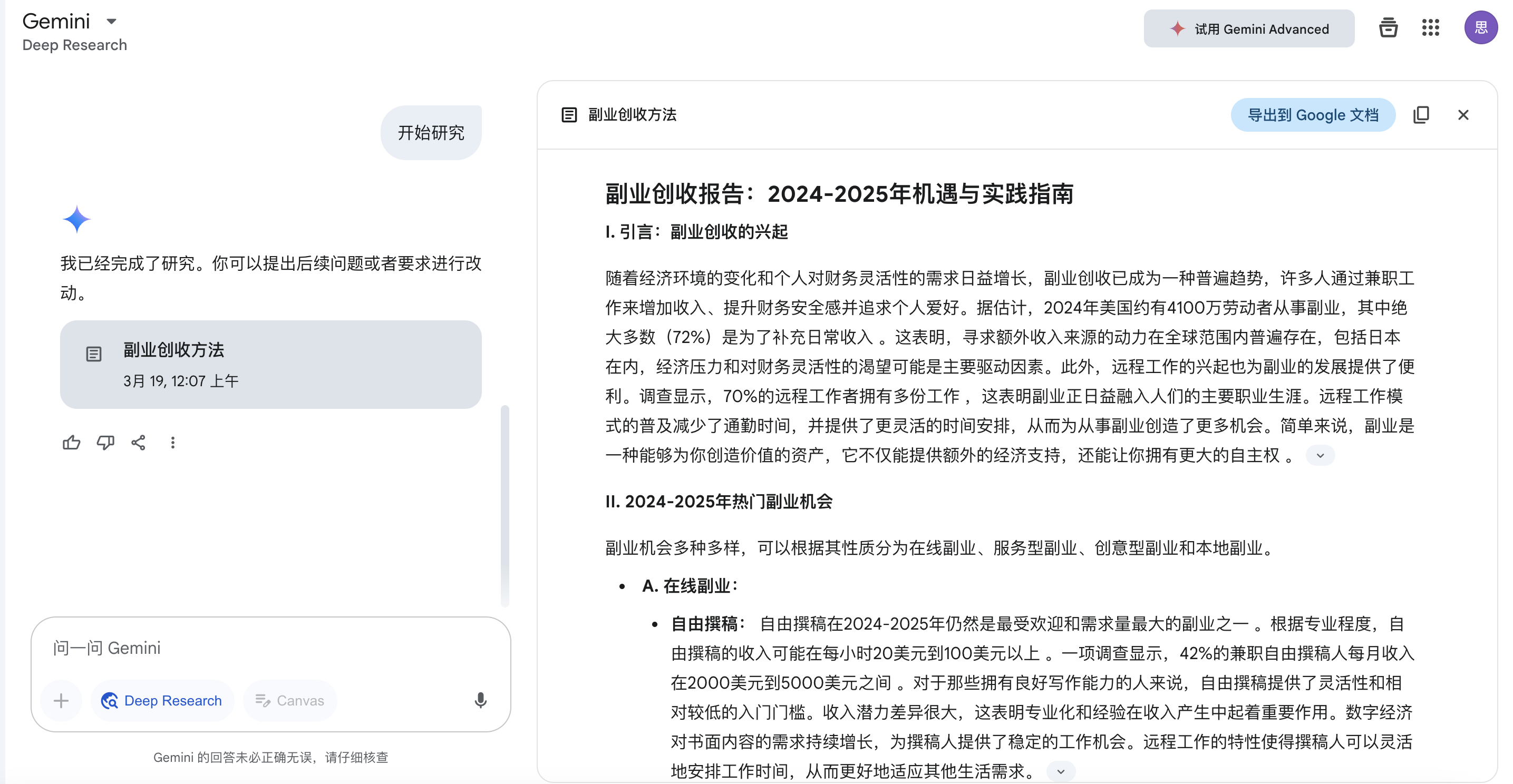Open the 副业创收方法 report card
Viewport: 1513px width, 784px height.
click(270, 365)
